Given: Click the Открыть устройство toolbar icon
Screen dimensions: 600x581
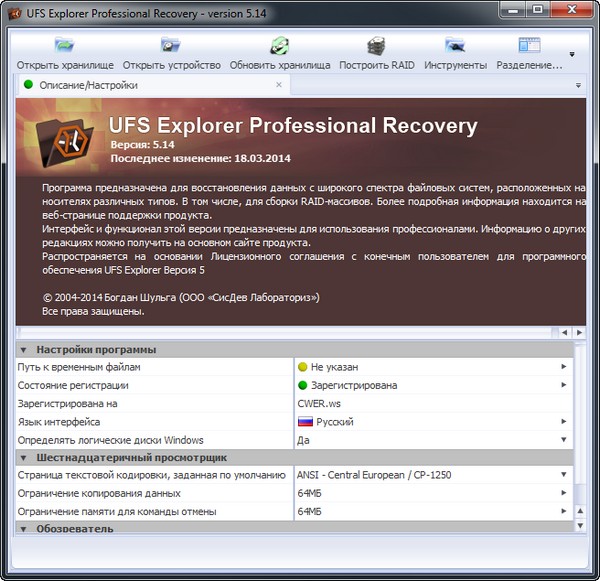Looking at the screenshot, I should [171, 45].
